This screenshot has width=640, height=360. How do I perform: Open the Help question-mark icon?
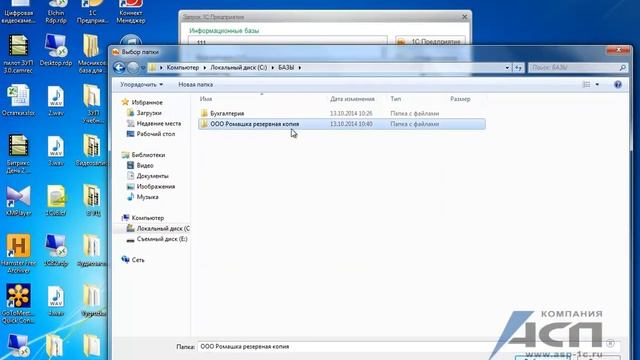click(x=618, y=84)
